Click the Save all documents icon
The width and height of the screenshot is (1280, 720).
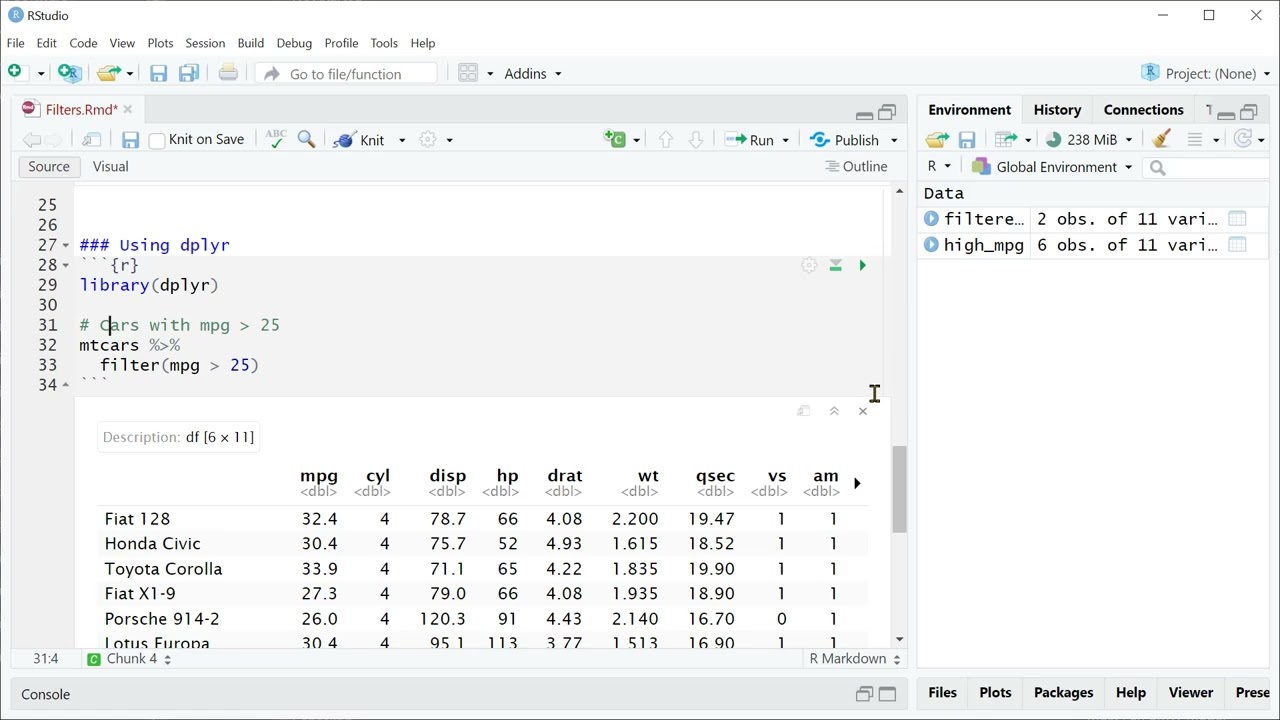pyautogui.click(x=189, y=73)
